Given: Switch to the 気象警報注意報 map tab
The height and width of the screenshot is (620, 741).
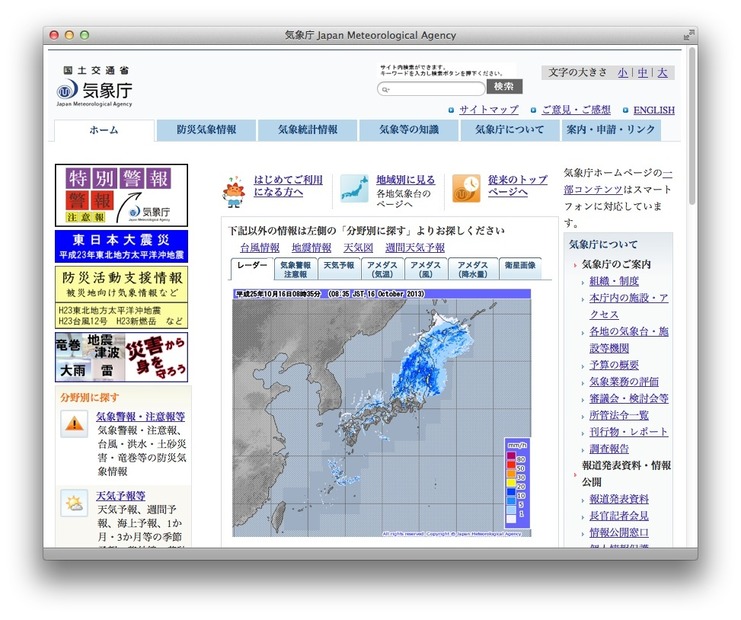Looking at the screenshot, I should [296, 269].
